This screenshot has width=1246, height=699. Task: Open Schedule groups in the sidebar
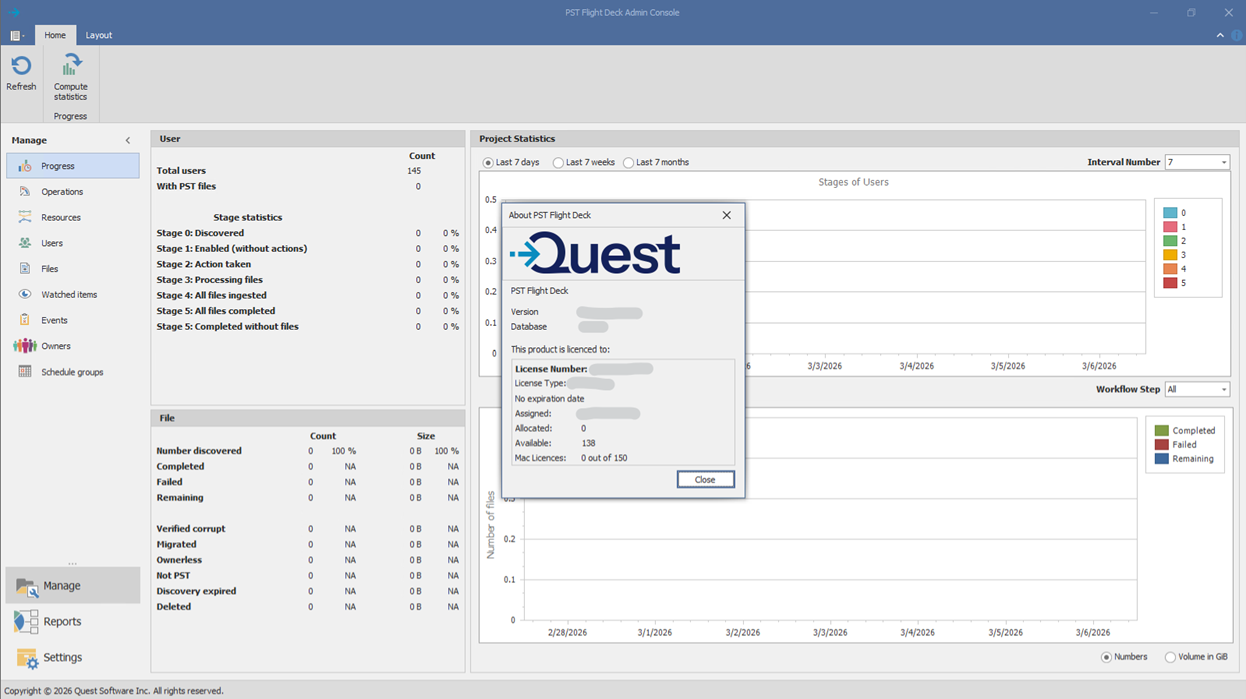coord(73,372)
